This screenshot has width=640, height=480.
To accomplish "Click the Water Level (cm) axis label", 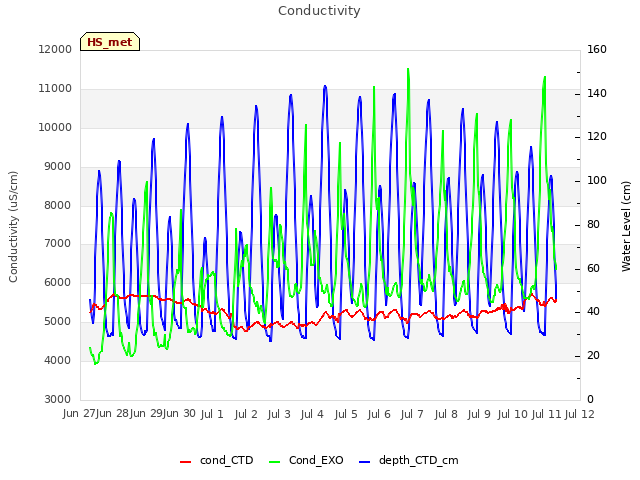I will tap(626, 227).
